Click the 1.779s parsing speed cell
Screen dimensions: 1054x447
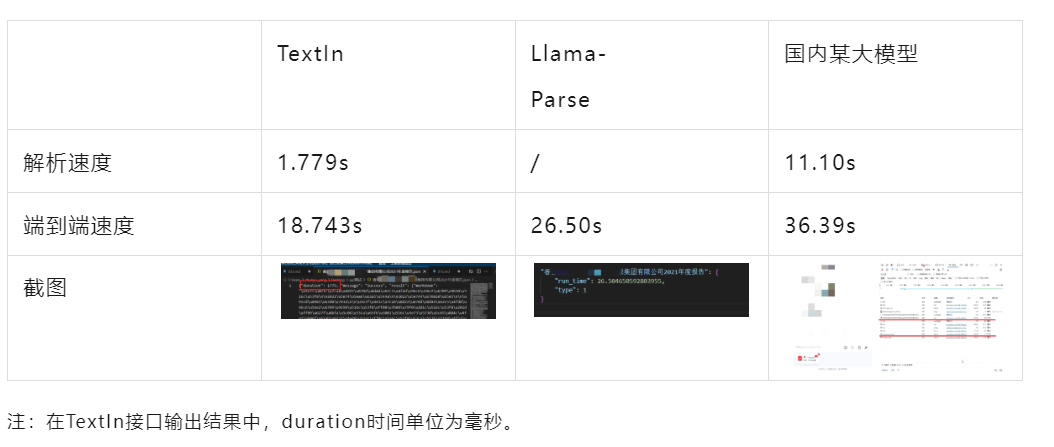tap(313, 163)
